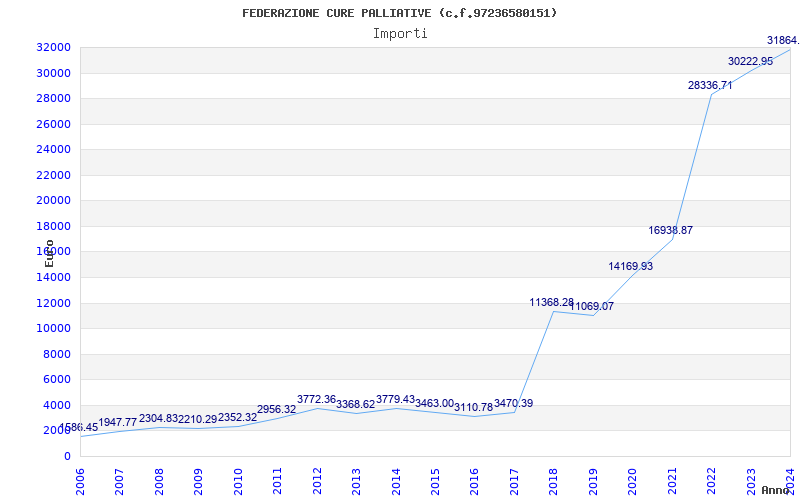Viewport: 800px width, 500px height.
Task: Click the 2015 year label
Action: (436, 482)
